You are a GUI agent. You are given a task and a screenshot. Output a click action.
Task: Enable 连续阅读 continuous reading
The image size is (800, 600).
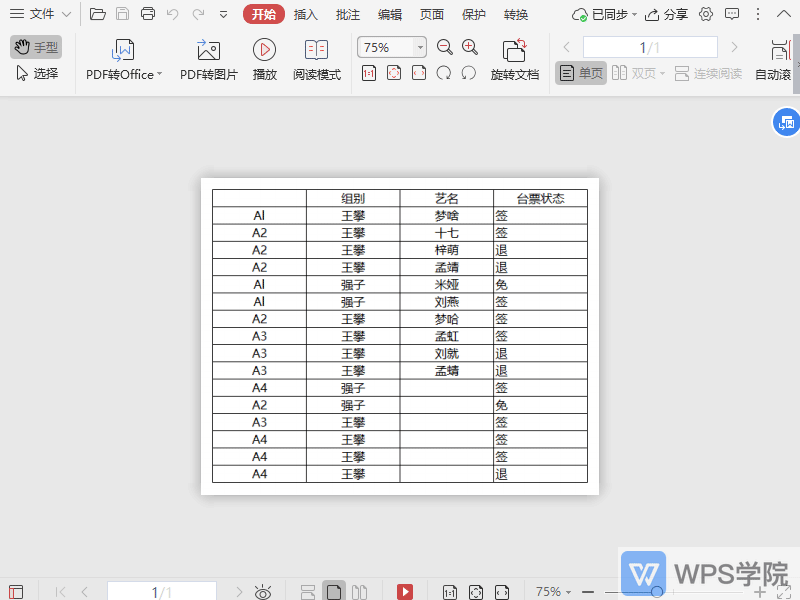tap(708, 73)
